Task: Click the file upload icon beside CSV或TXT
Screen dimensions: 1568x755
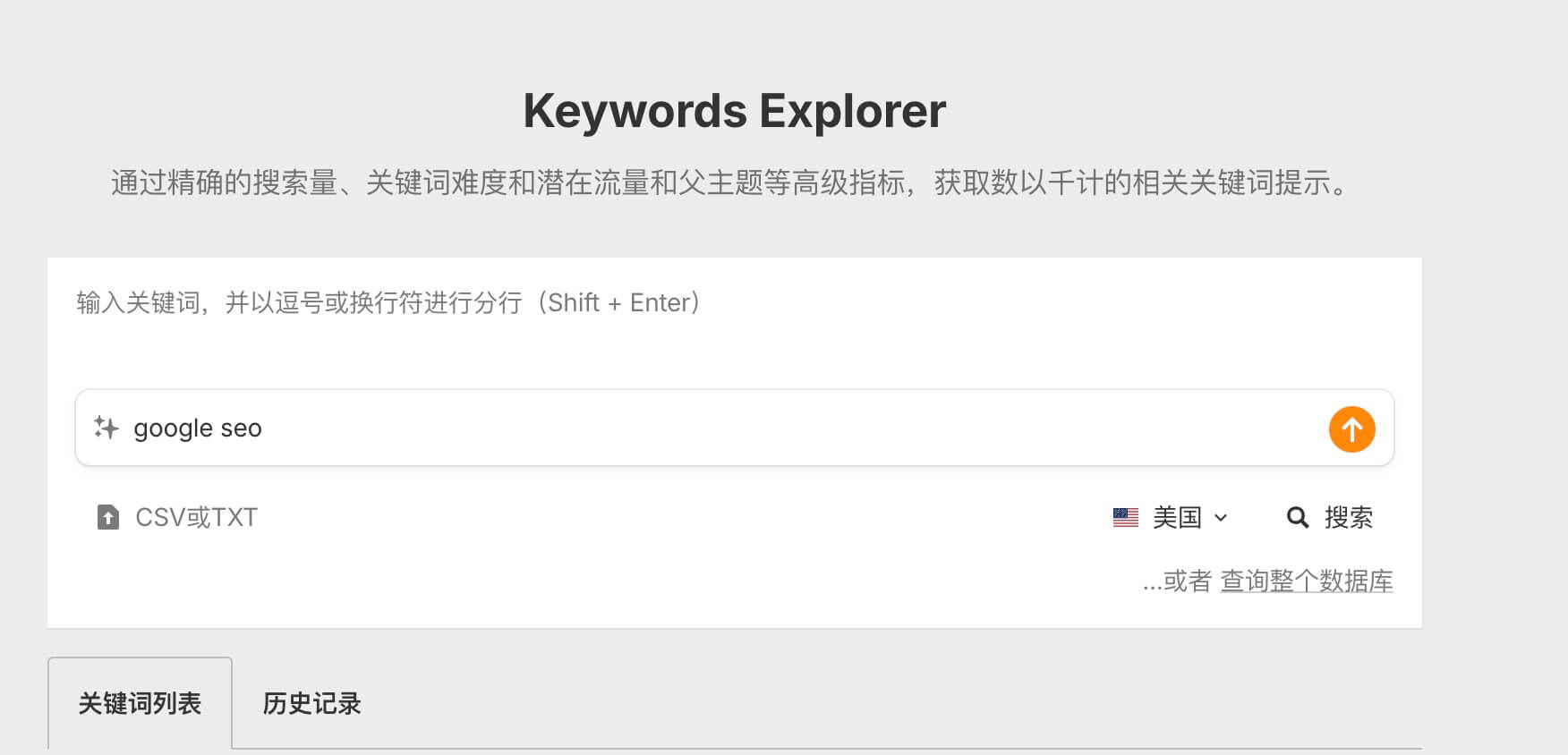Action: [x=107, y=517]
